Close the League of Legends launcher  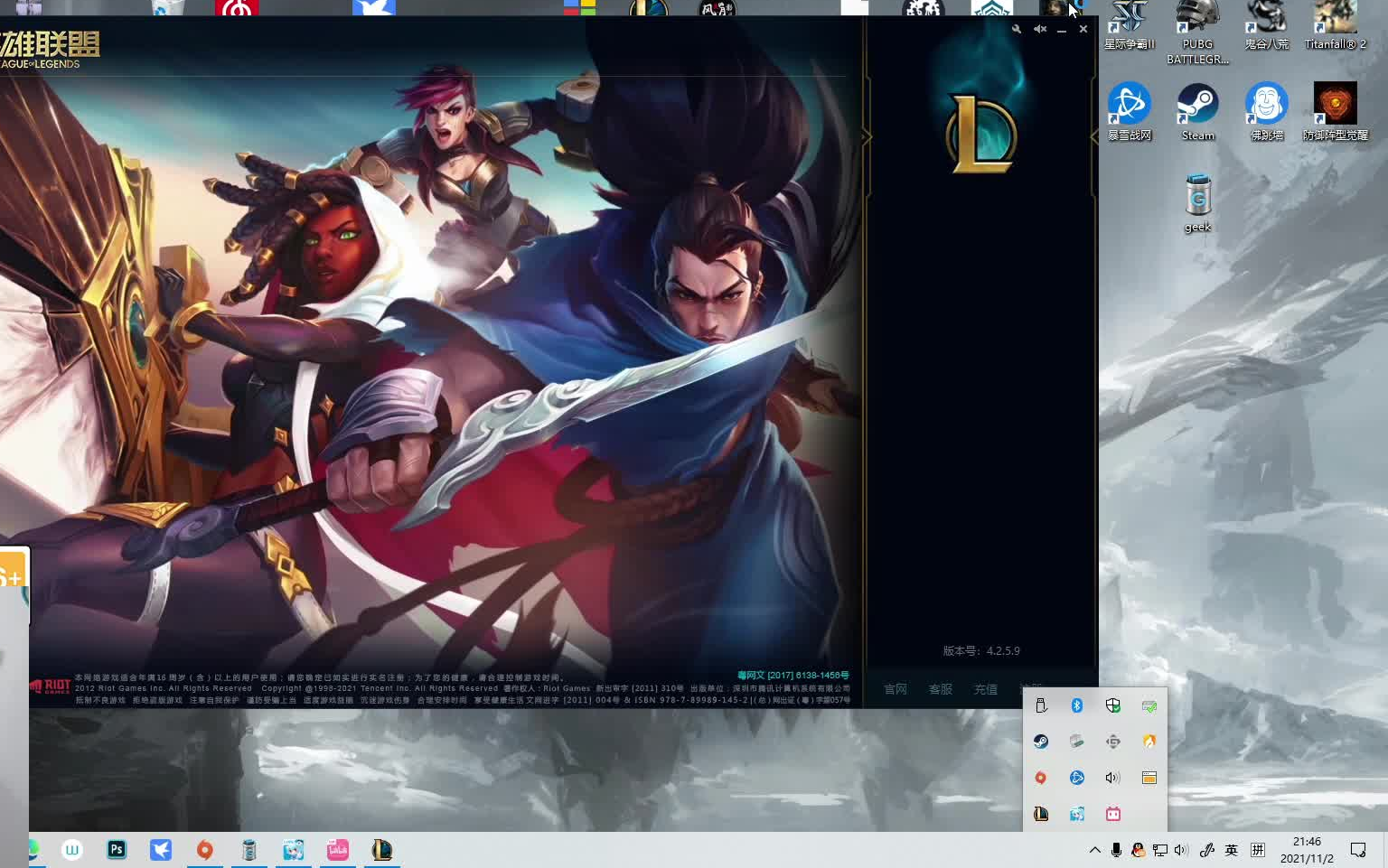pyautogui.click(x=1083, y=29)
